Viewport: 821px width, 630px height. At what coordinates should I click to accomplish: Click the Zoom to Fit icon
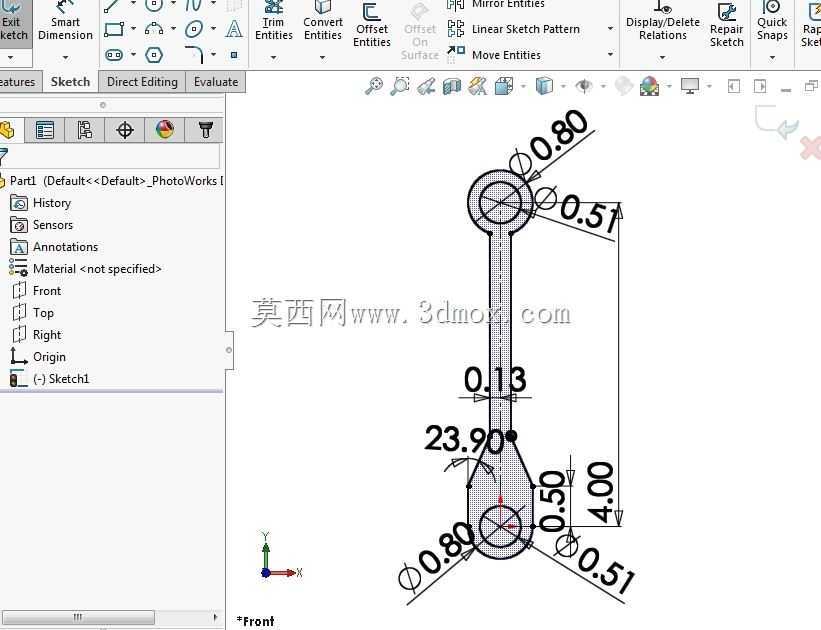coord(374,85)
